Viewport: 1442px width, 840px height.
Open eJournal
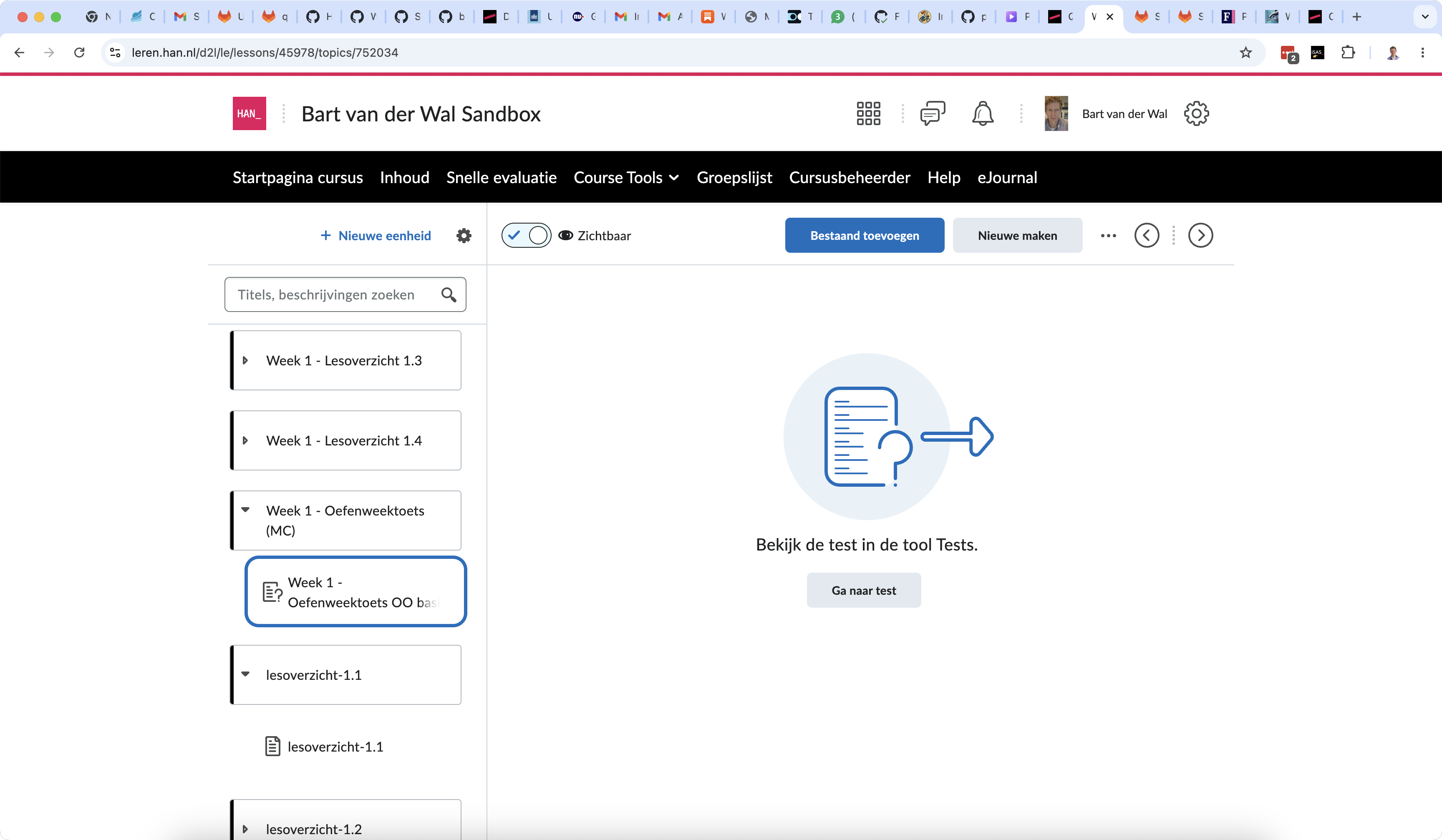tap(1007, 177)
